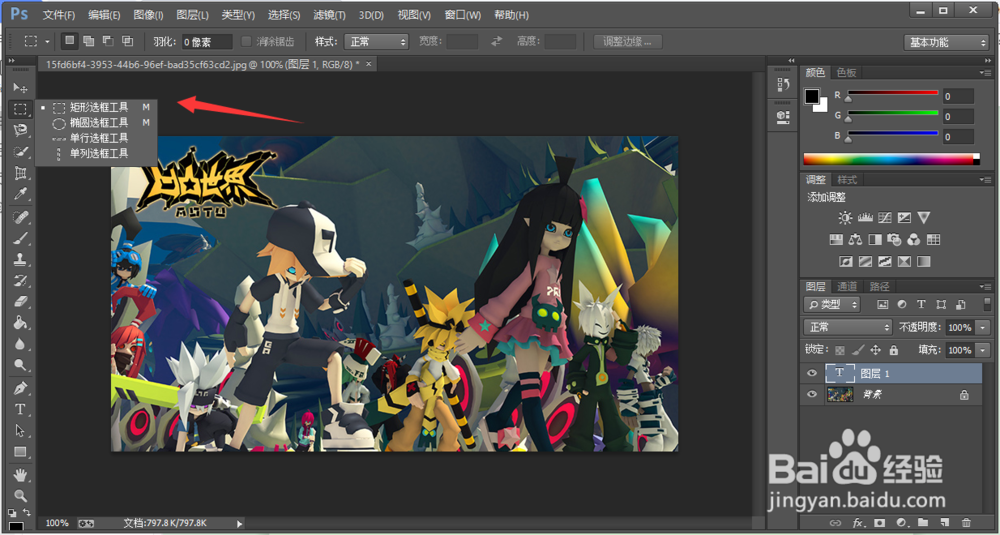Viewport: 1000px width, 535px height.
Task: Select the Eyedropper tool
Action: coord(20,194)
